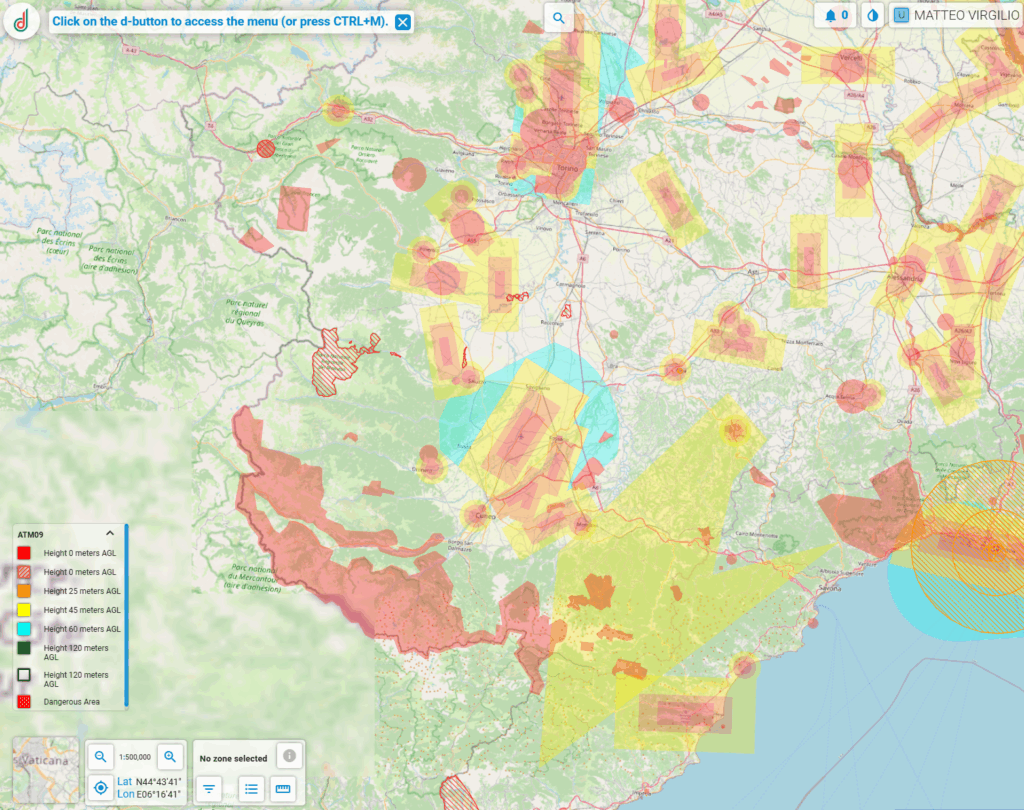
Task: Open the map search tool
Action: click(558, 18)
